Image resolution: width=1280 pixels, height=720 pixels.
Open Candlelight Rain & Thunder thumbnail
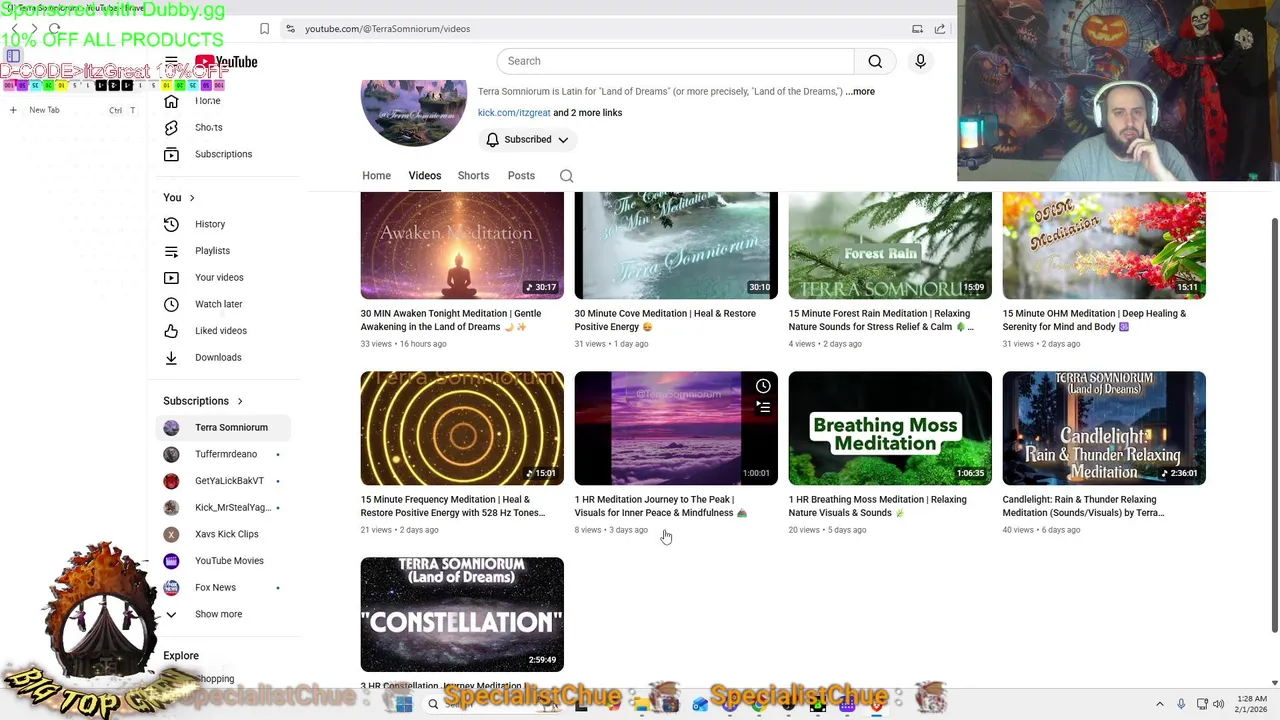point(1104,428)
